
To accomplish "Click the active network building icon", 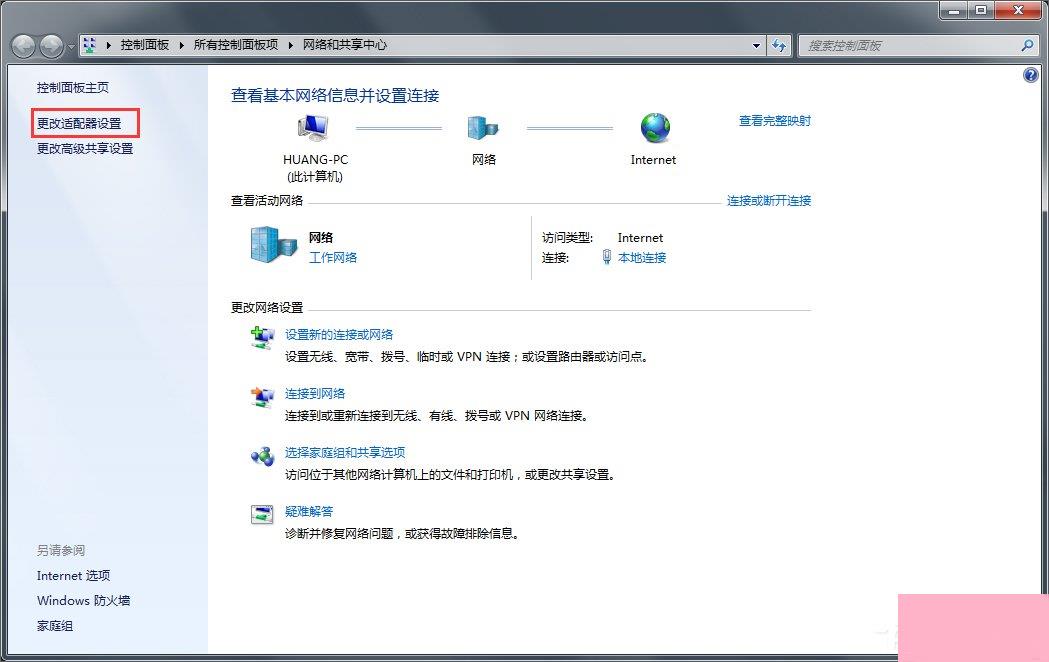I will pyautogui.click(x=274, y=244).
